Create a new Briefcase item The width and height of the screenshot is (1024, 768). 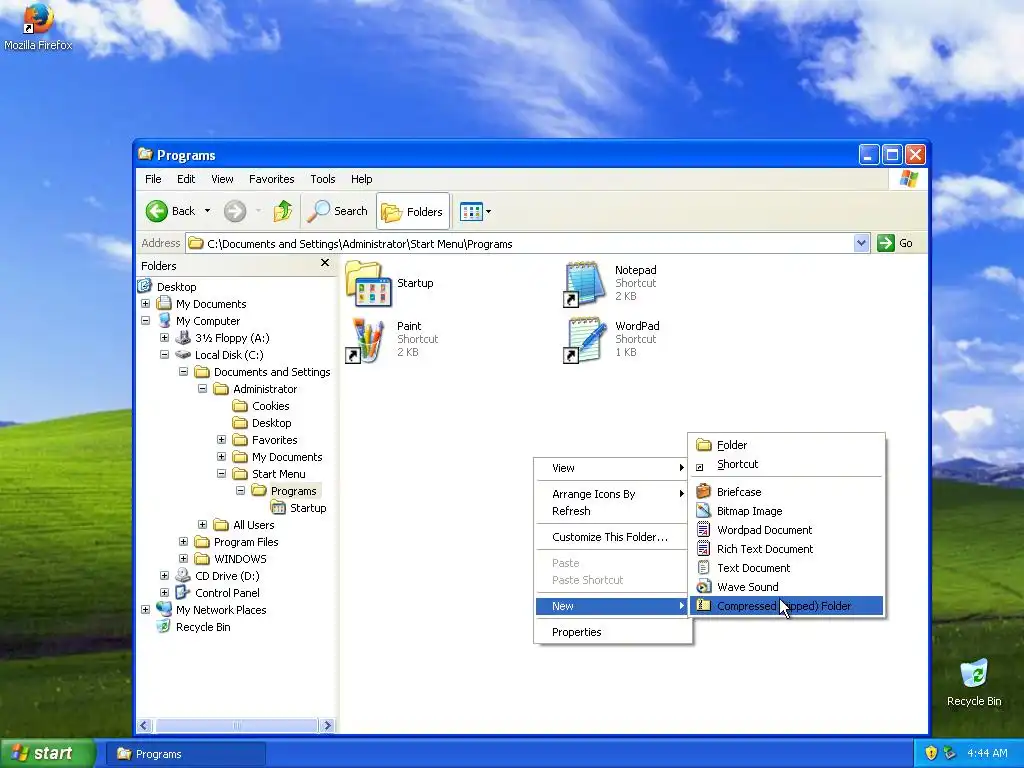pos(786,492)
